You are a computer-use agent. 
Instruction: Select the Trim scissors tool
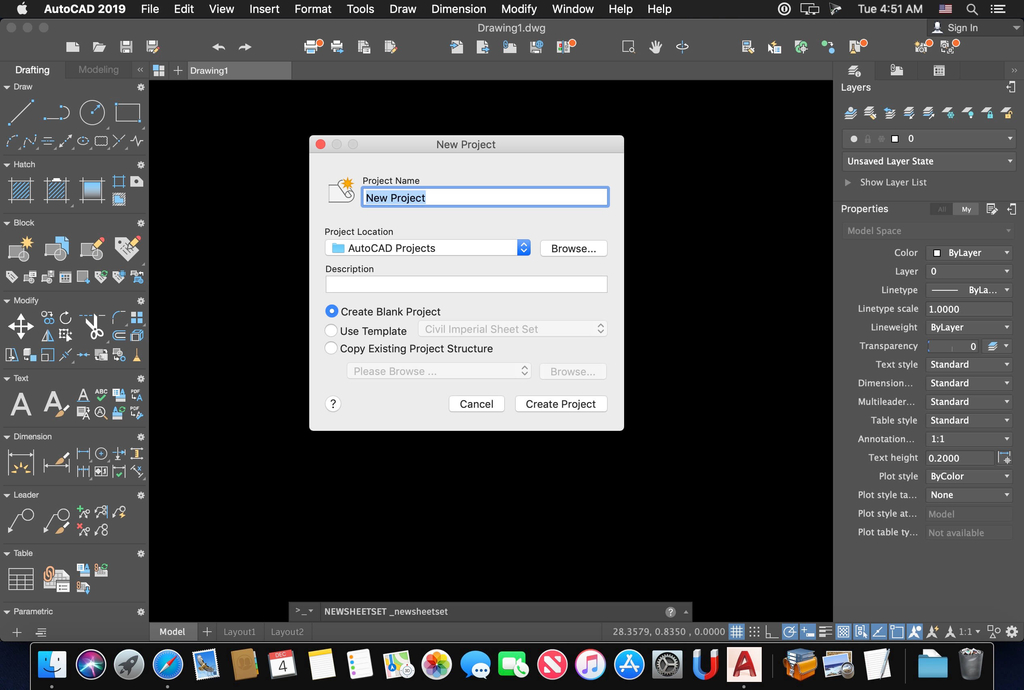point(93,326)
